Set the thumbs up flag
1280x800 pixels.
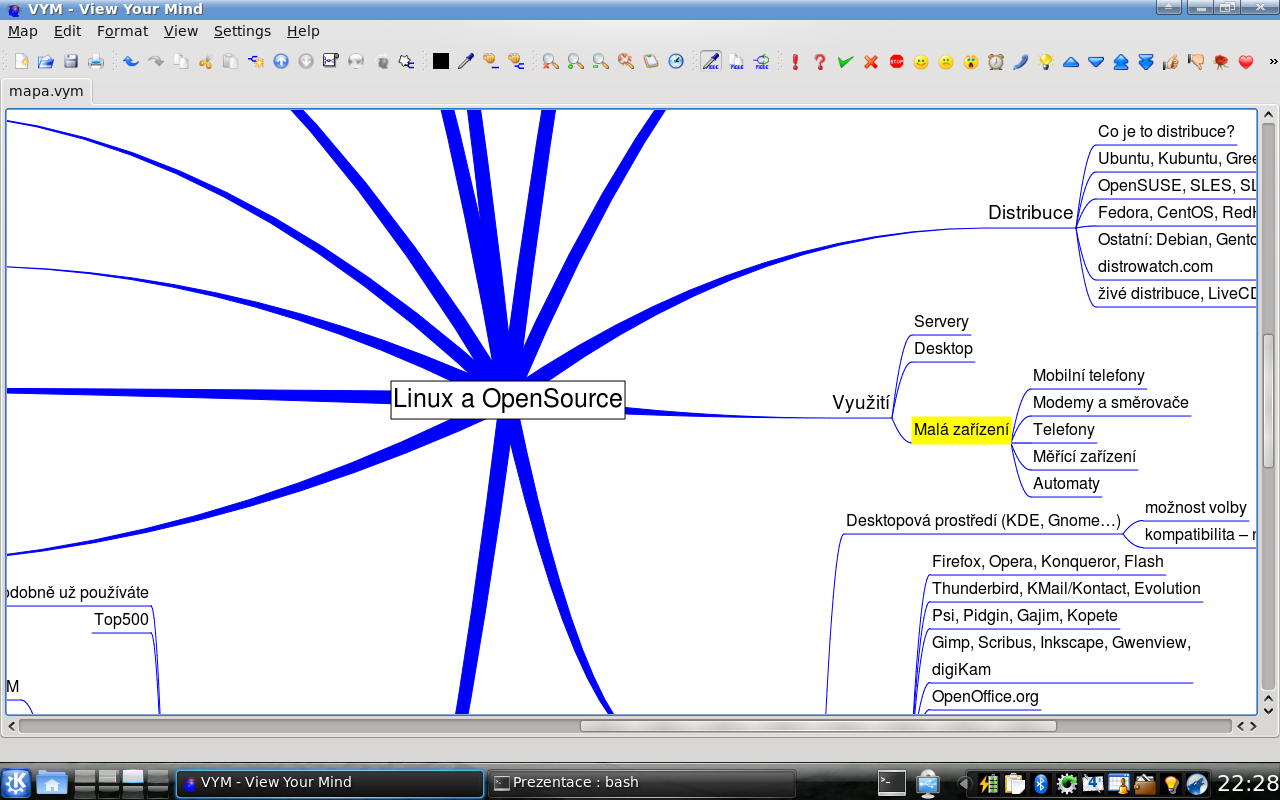click(x=1171, y=61)
